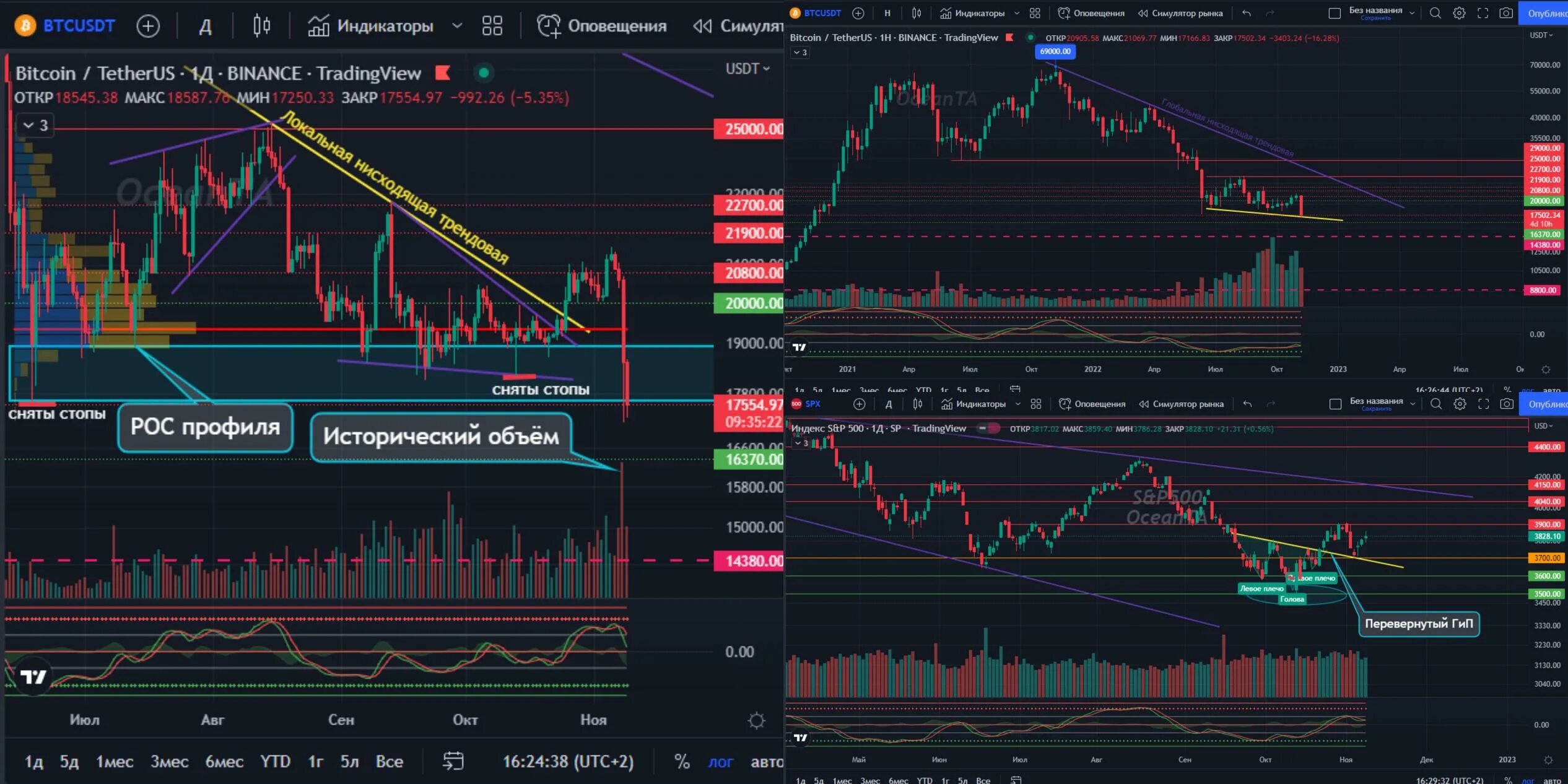
Task: Open Оповещения in the SPX chart toolbar
Action: click(x=1092, y=404)
